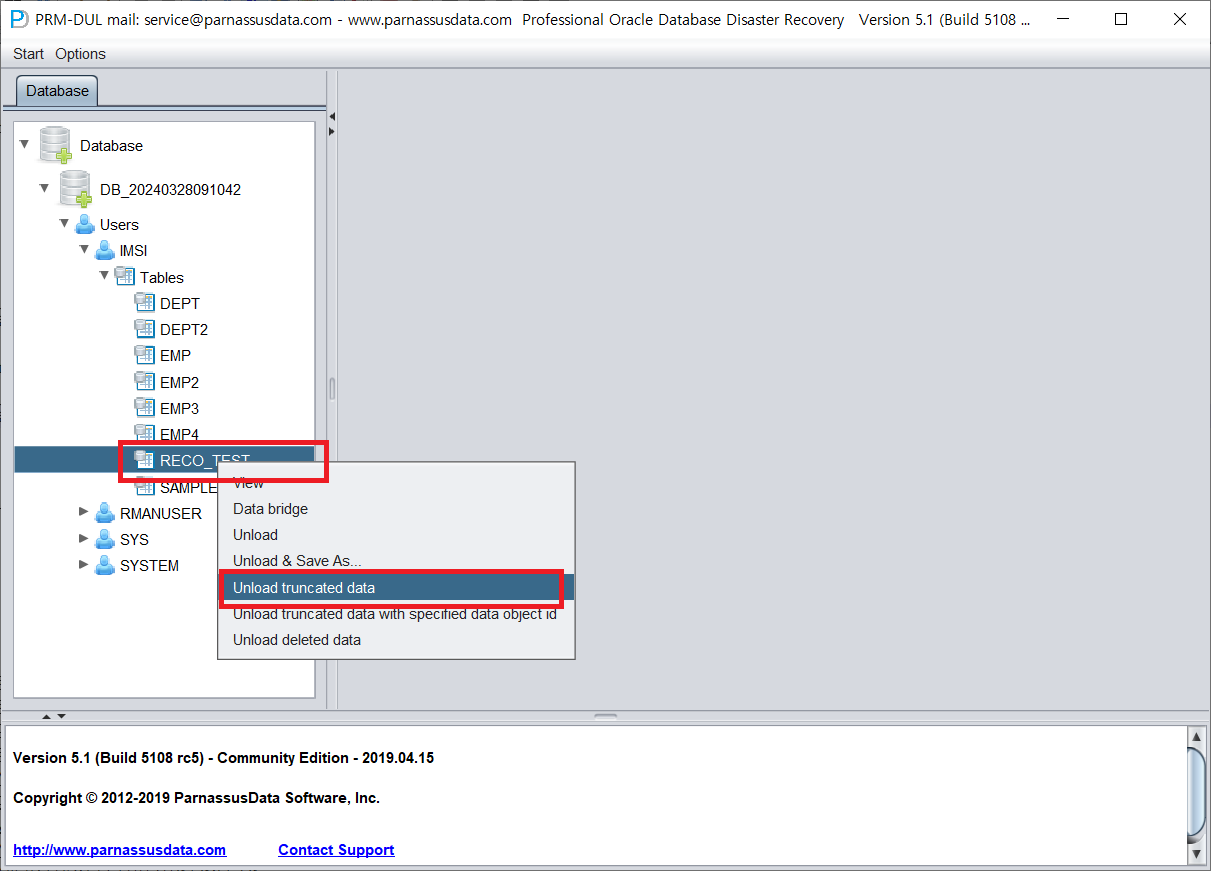Collapse the IMSI user node
The image size is (1211, 871).
point(84,249)
